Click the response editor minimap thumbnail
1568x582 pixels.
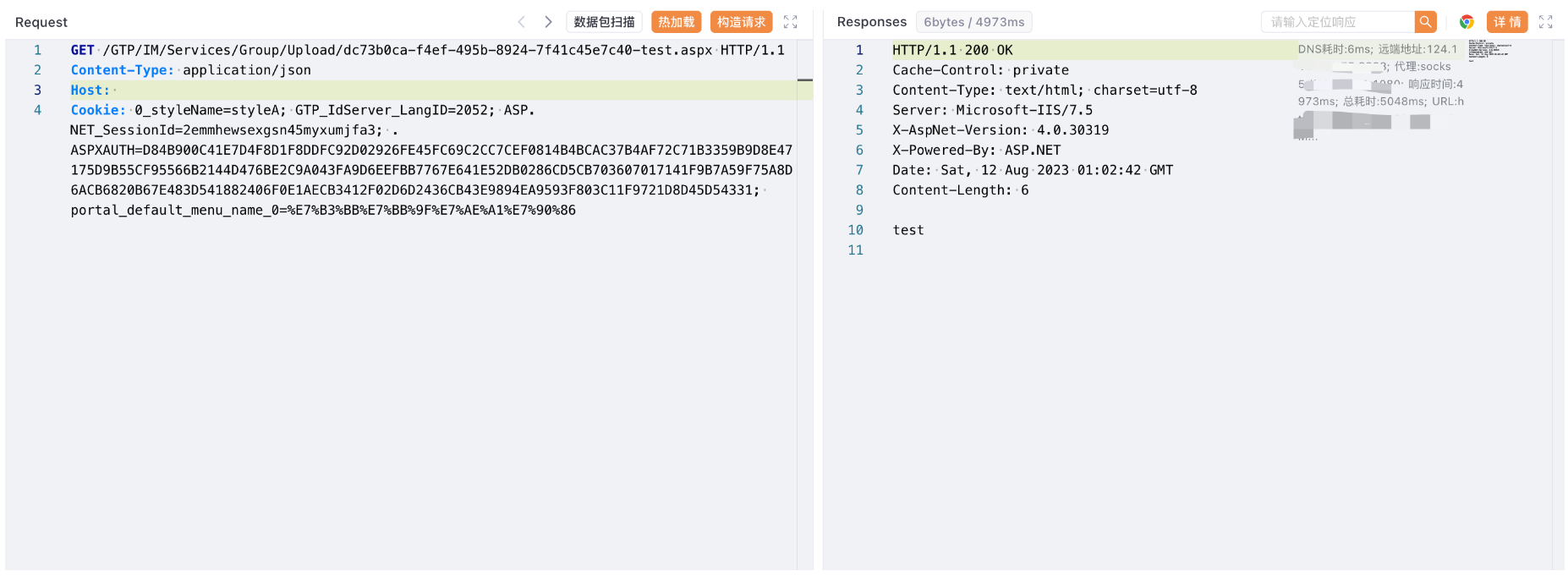(x=1489, y=49)
